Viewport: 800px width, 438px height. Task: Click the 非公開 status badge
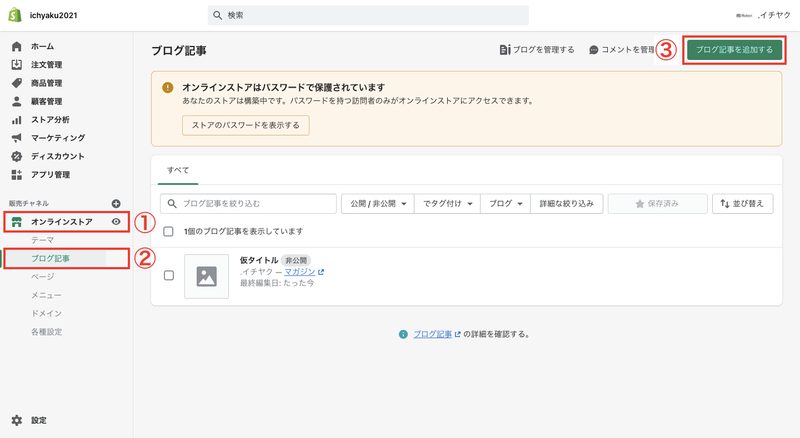(296, 261)
